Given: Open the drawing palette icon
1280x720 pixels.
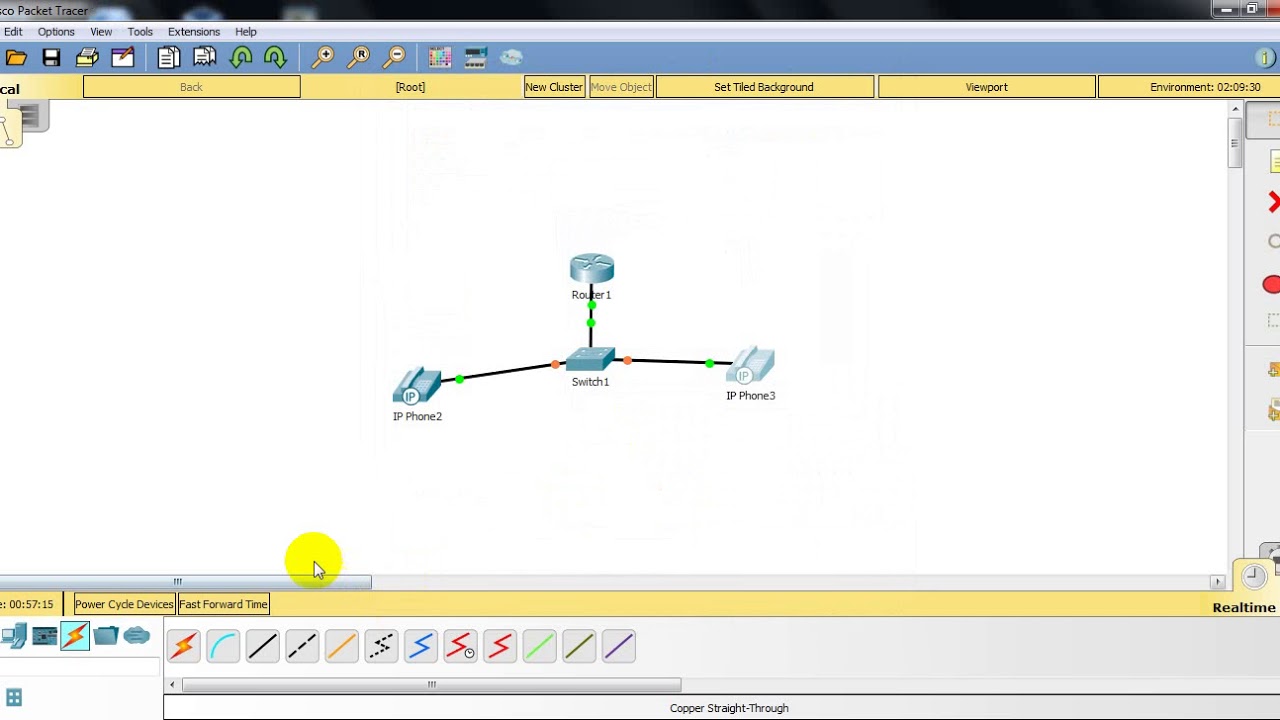Looking at the screenshot, I should pos(439,57).
